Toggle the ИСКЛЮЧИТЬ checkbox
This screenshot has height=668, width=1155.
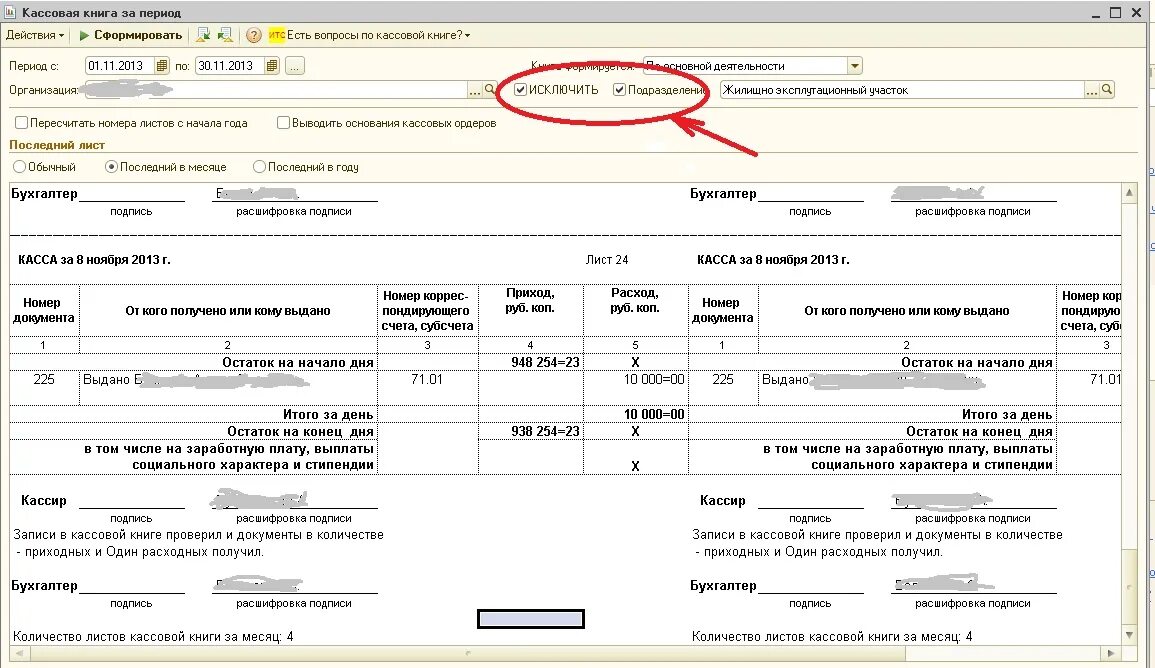click(521, 90)
